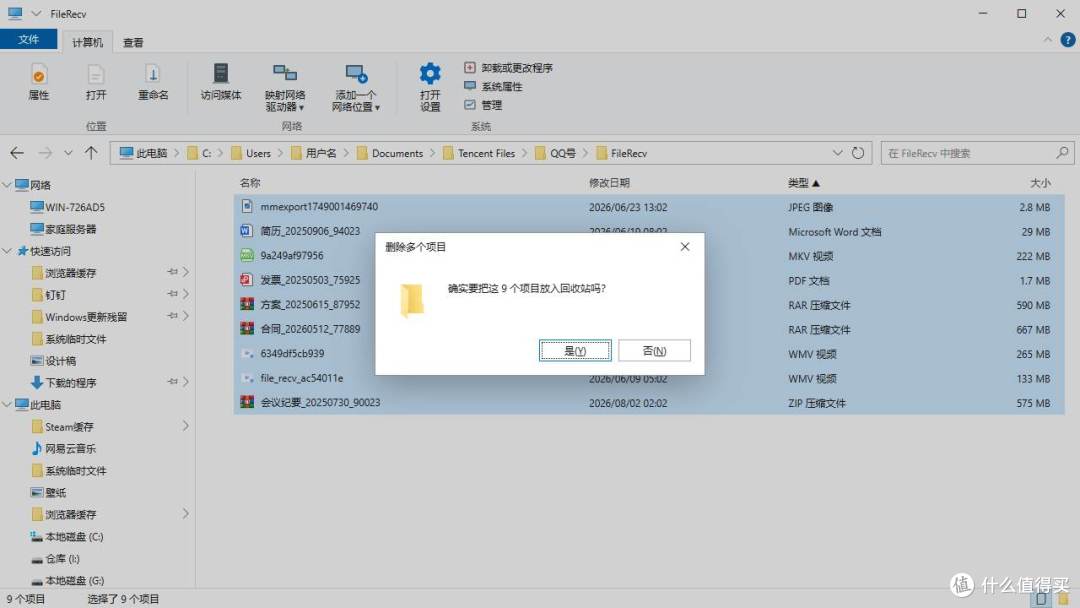Image resolution: width=1080 pixels, height=608 pixels.
Task: Close the 删除多个项目 dialog
Action: click(685, 247)
